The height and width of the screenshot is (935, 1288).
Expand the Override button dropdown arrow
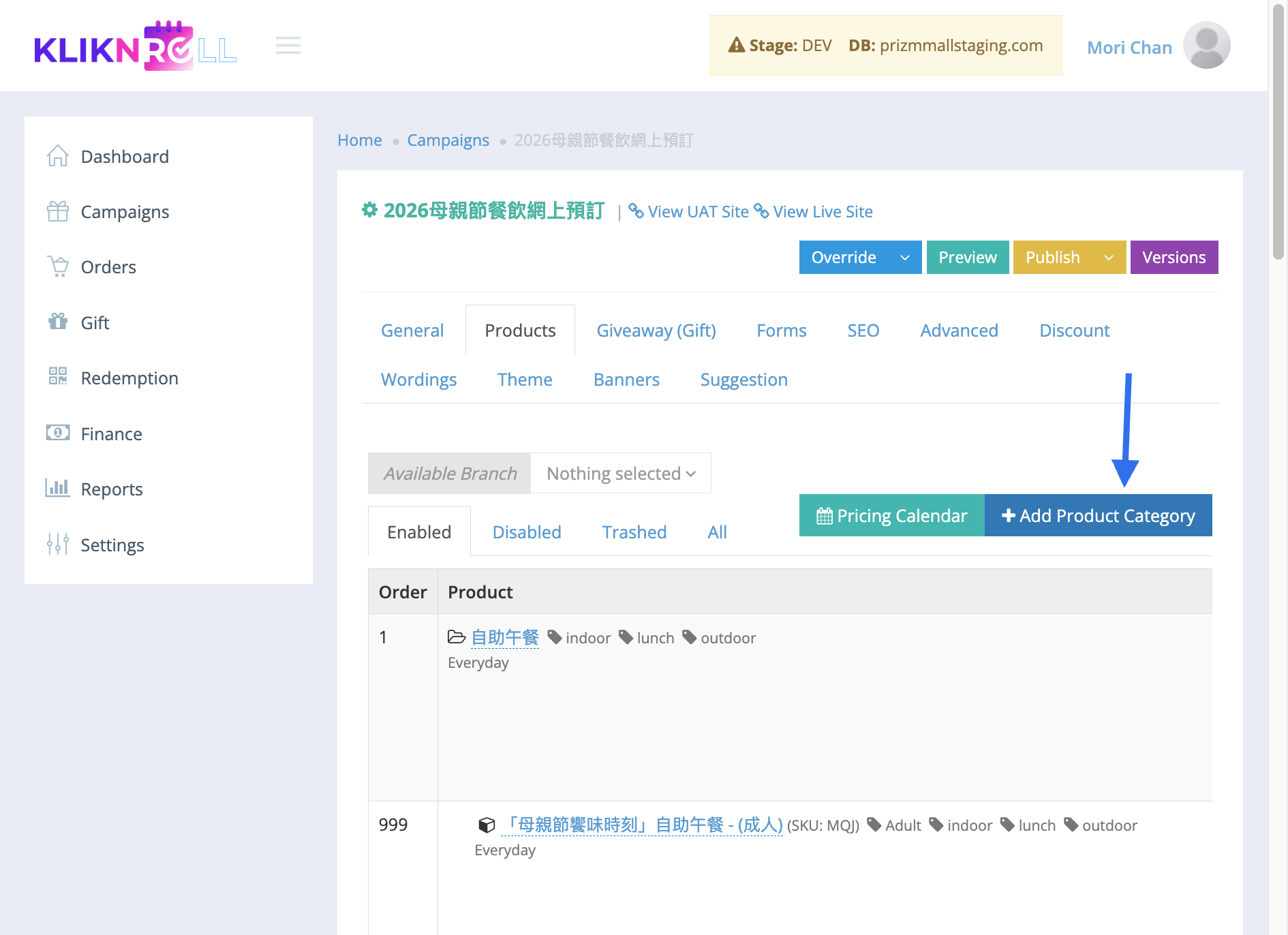point(905,258)
